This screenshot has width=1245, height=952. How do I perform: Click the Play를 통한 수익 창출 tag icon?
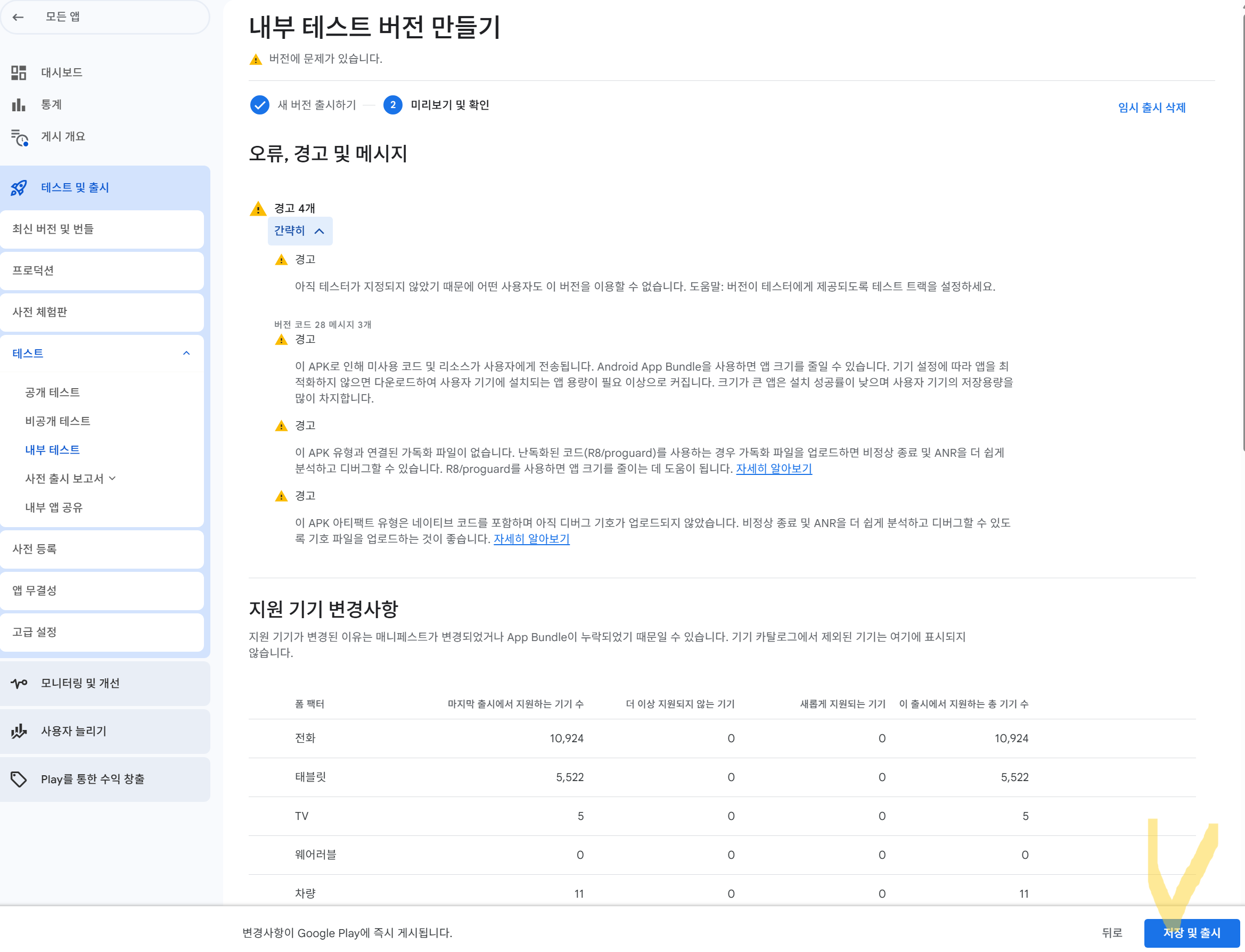pyautogui.click(x=19, y=779)
